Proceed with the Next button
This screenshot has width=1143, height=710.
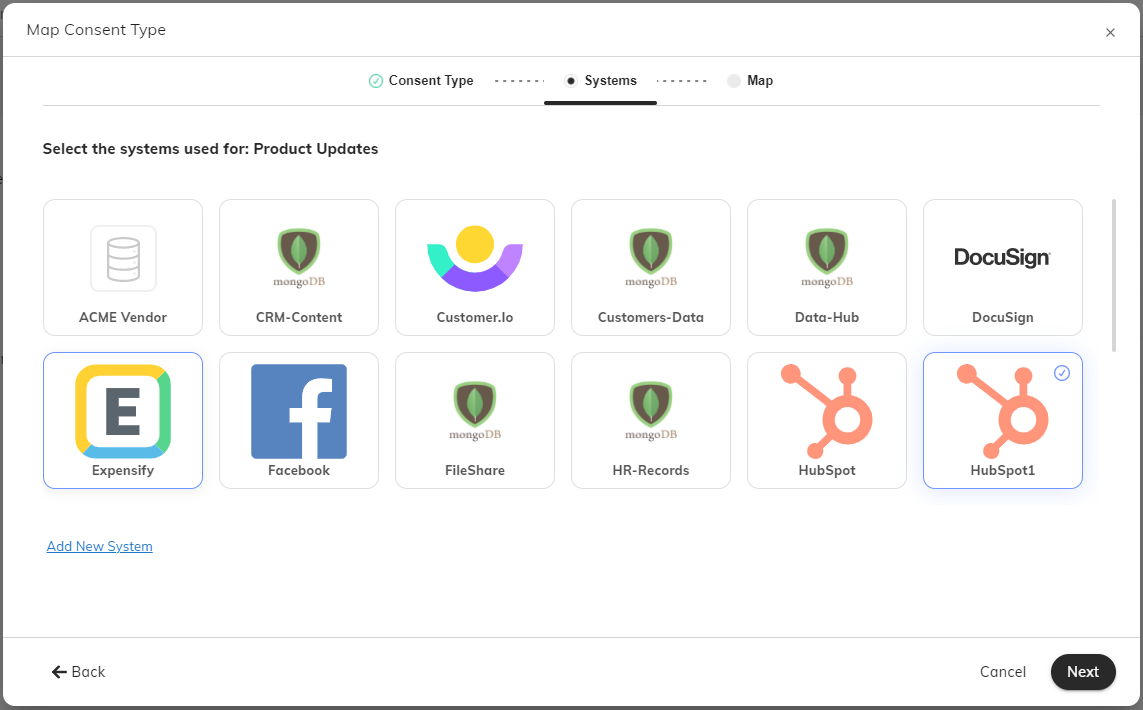click(1082, 672)
